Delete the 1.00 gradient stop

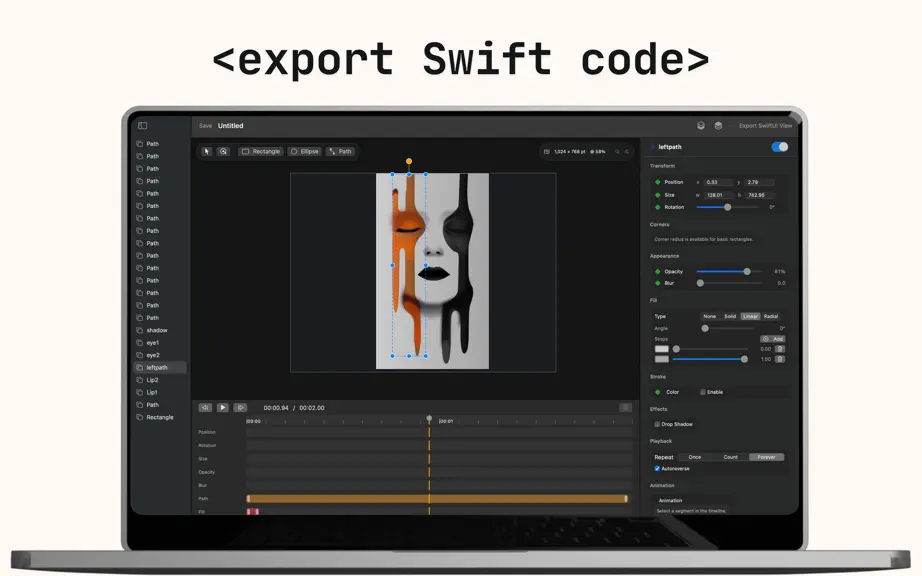tap(780, 359)
